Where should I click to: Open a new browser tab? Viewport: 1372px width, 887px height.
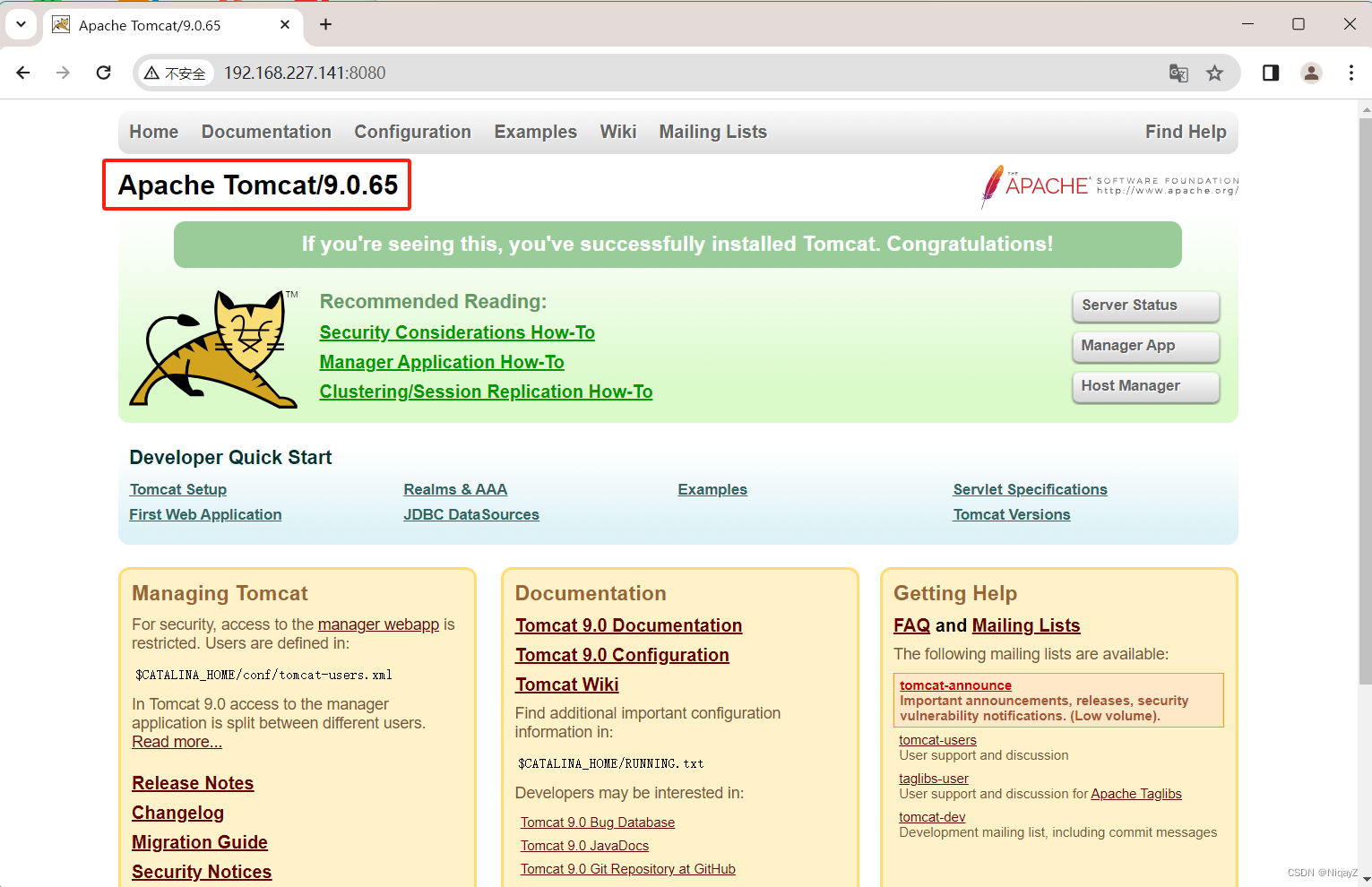(326, 24)
